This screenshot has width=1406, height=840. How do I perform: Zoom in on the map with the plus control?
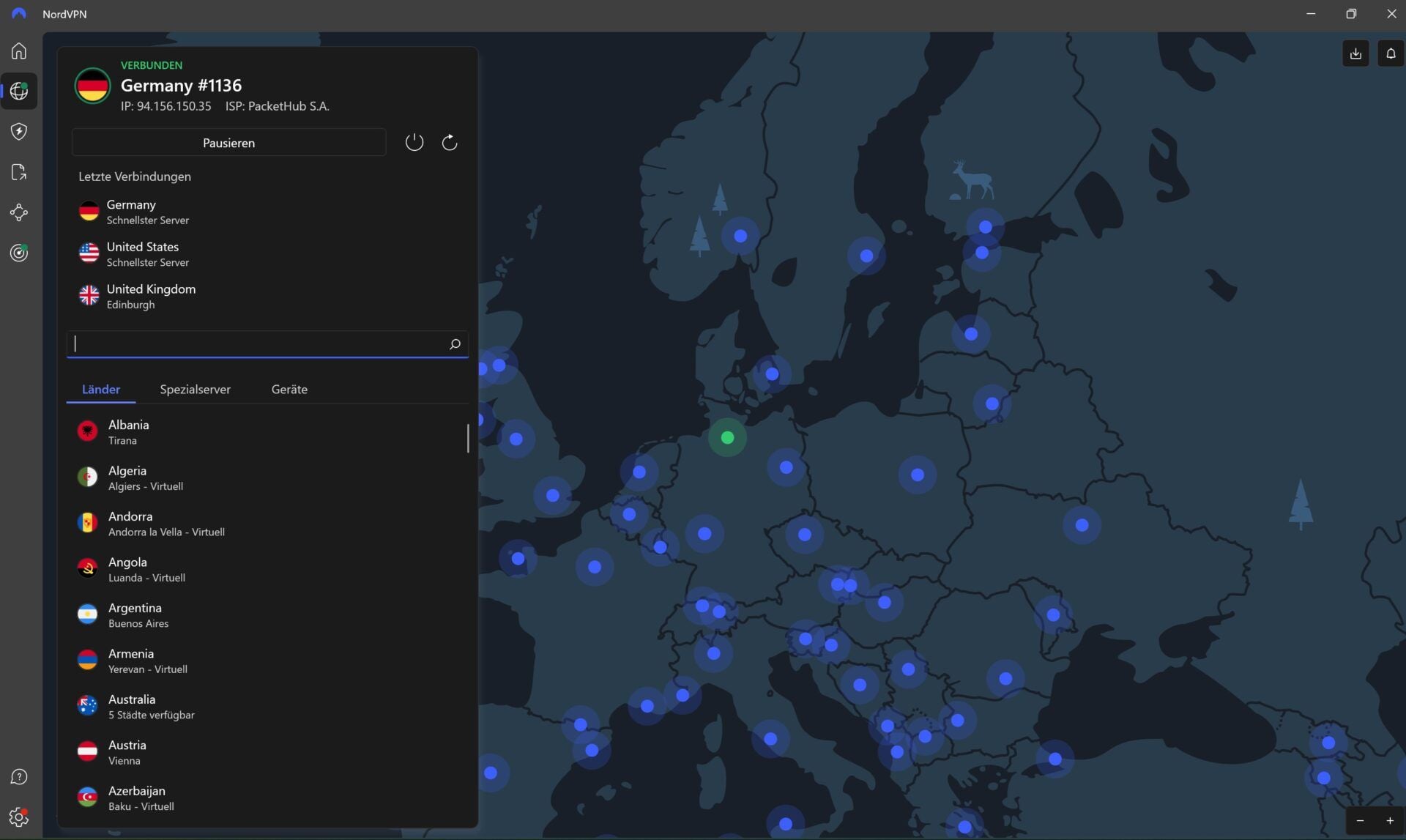[x=1389, y=820]
